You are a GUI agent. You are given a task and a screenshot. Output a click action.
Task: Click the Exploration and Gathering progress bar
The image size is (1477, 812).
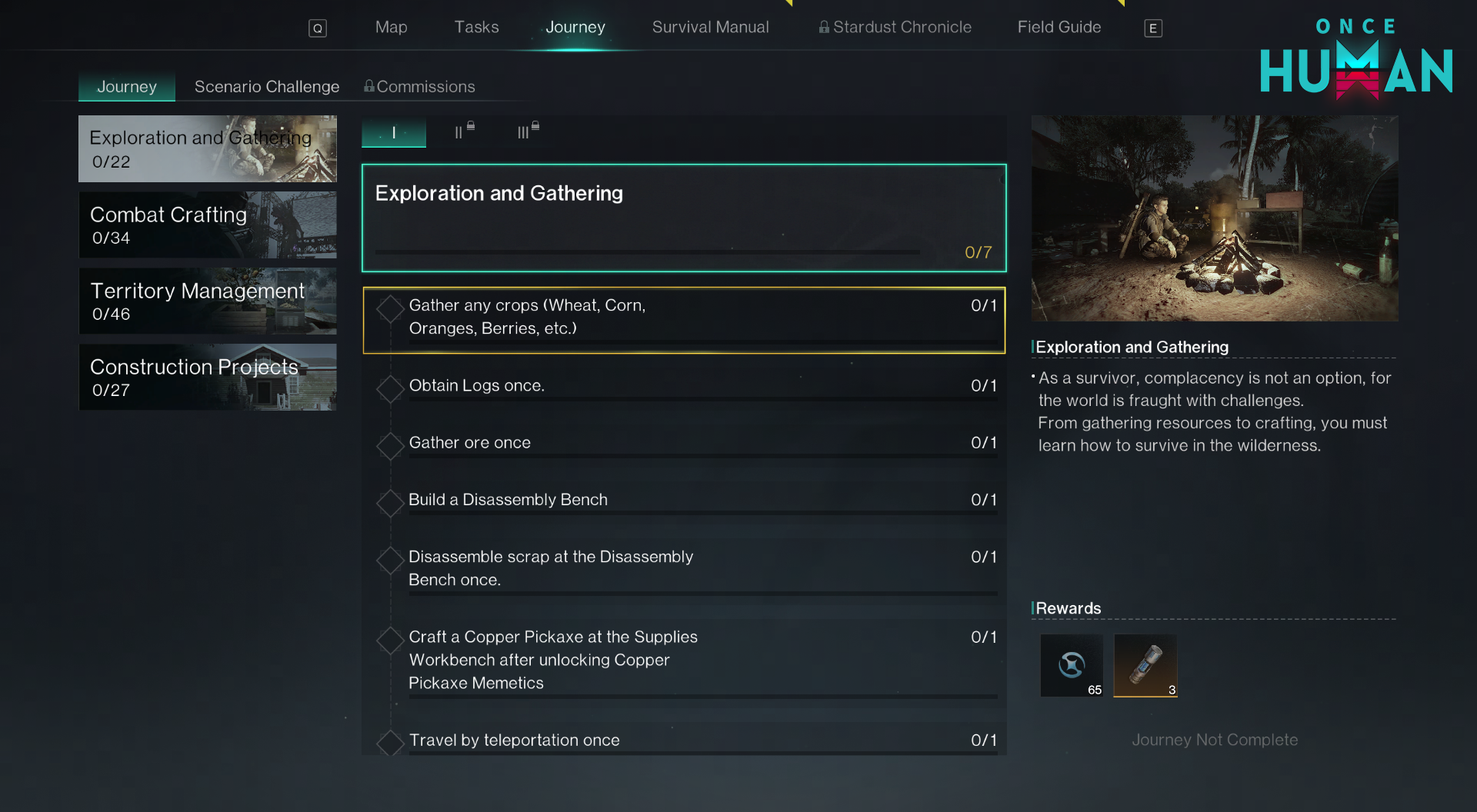tap(647, 251)
